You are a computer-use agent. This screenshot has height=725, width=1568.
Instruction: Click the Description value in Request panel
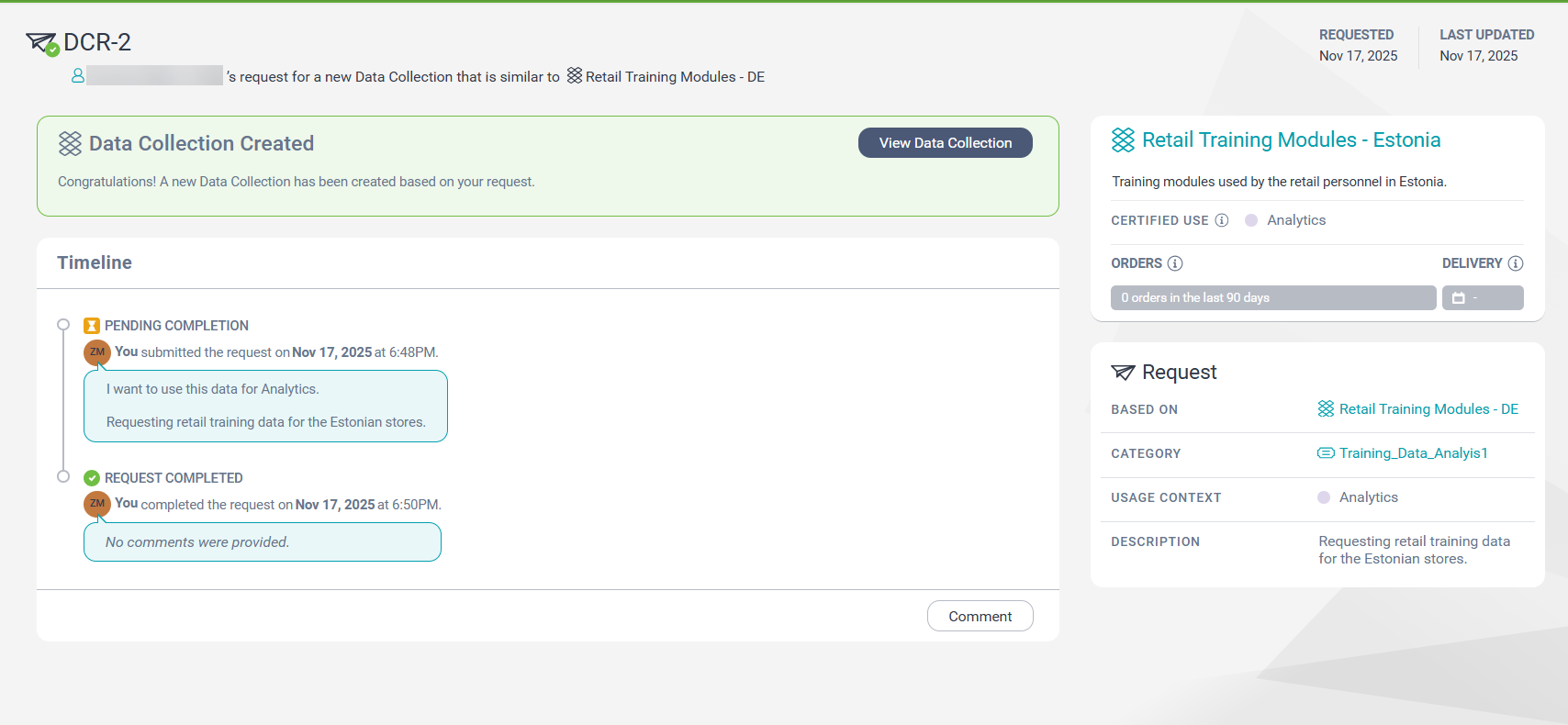1415,551
